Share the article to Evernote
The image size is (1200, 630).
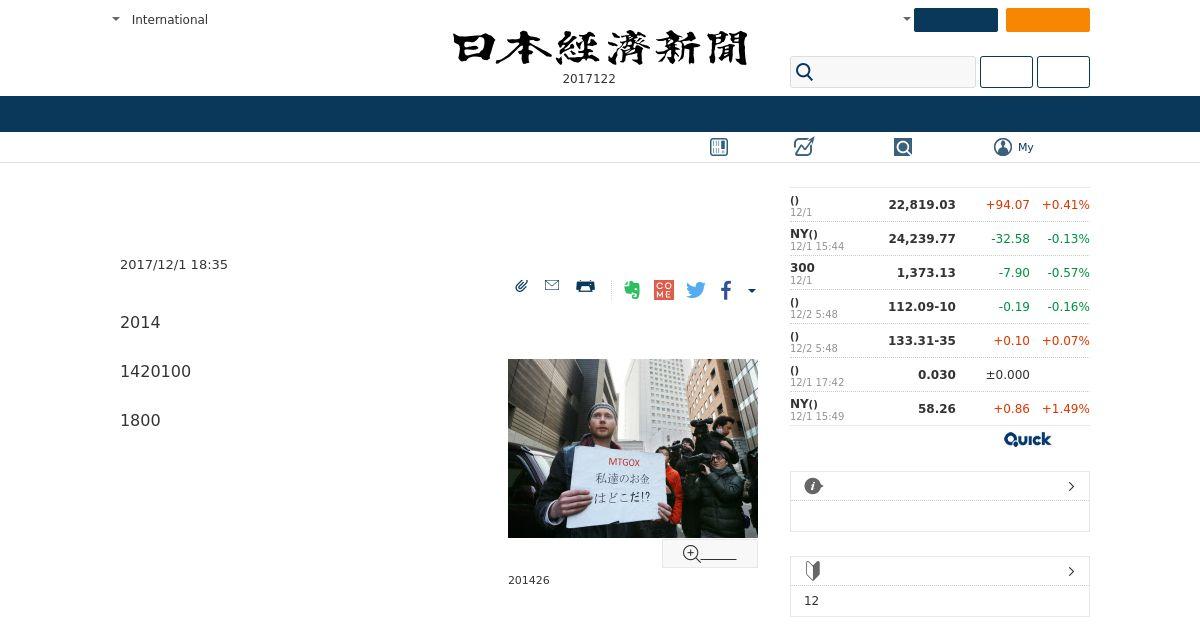pyautogui.click(x=632, y=290)
